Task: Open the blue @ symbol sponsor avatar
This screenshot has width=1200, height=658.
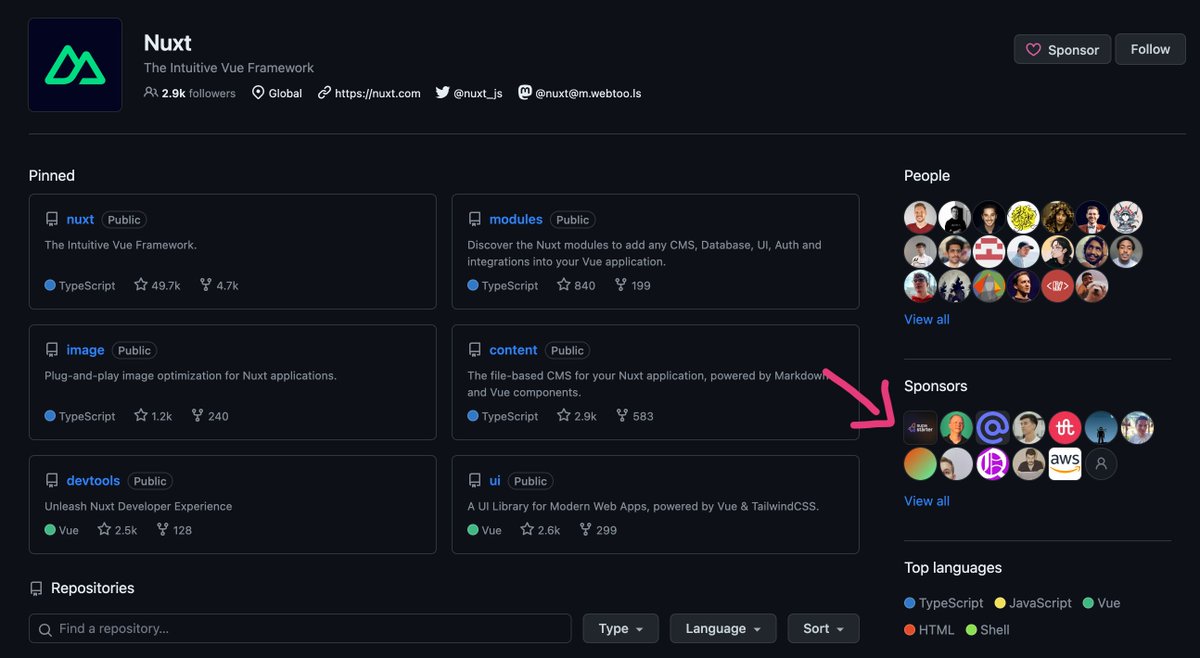Action: 993,428
